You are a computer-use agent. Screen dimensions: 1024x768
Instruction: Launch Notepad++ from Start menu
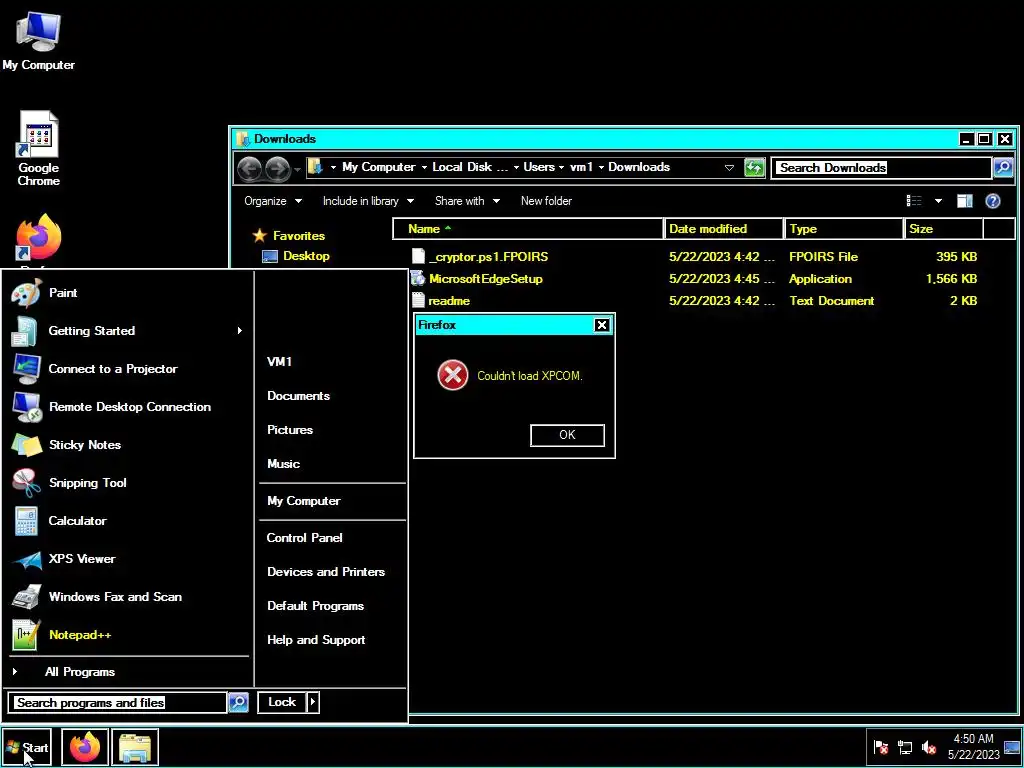pos(129,634)
